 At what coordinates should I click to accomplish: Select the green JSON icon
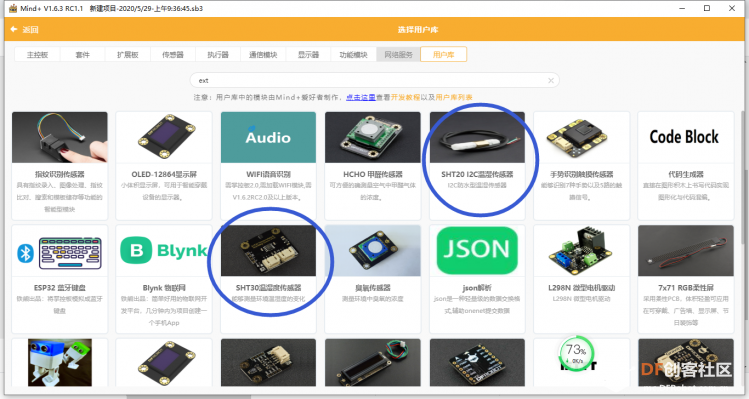click(x=477, y=251)
